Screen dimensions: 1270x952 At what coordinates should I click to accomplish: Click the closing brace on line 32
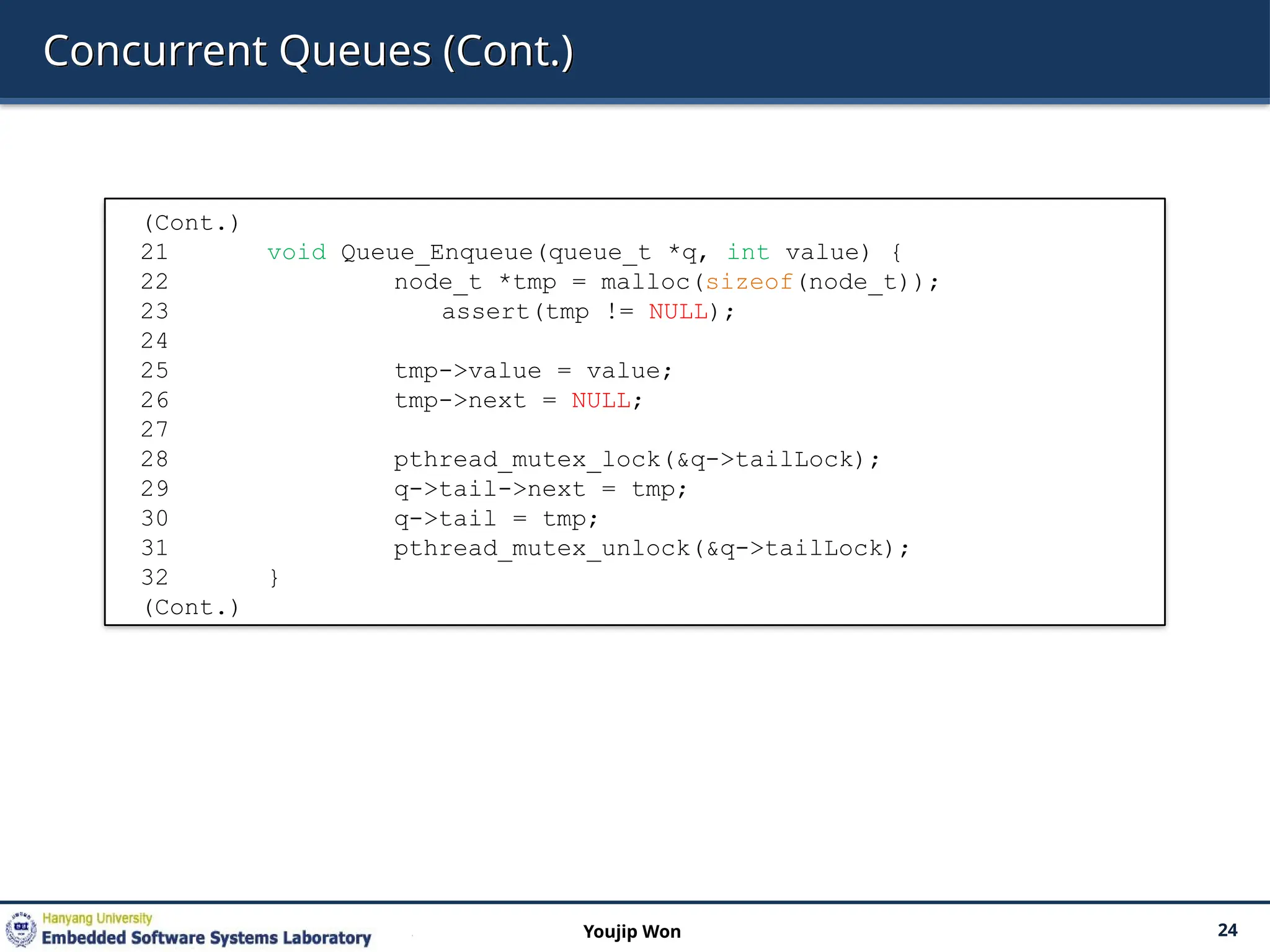[274, 578]
